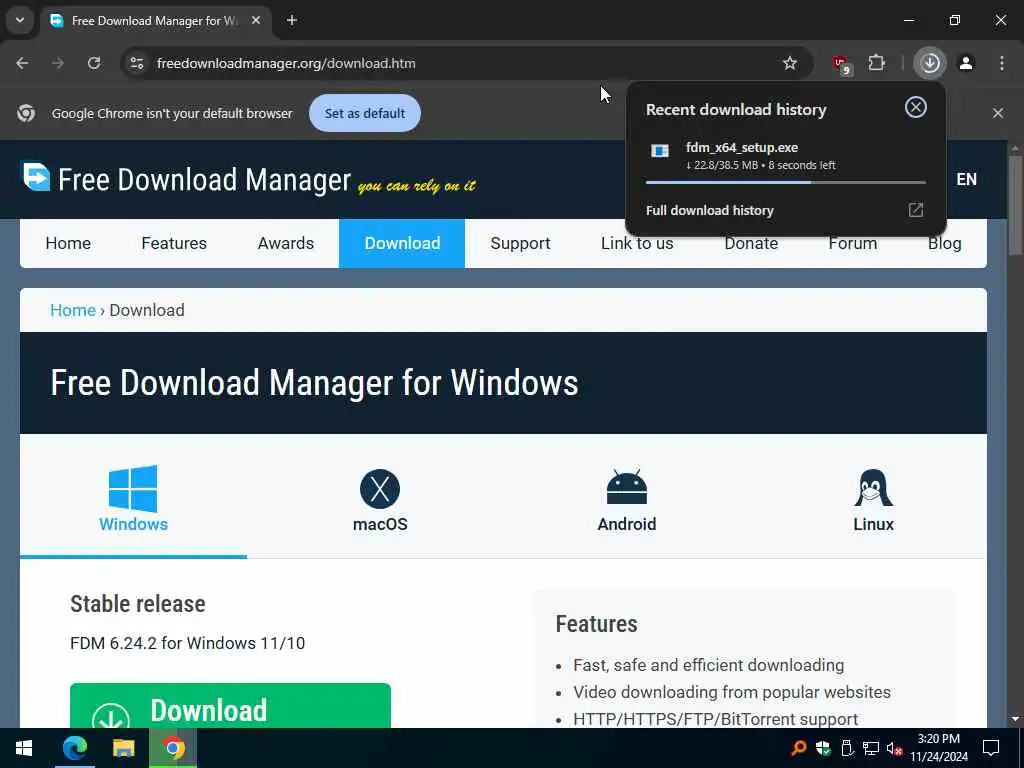Open the Chrome profile avatar icon
This screenshot has height=768, width=1024.
[966, 63]
